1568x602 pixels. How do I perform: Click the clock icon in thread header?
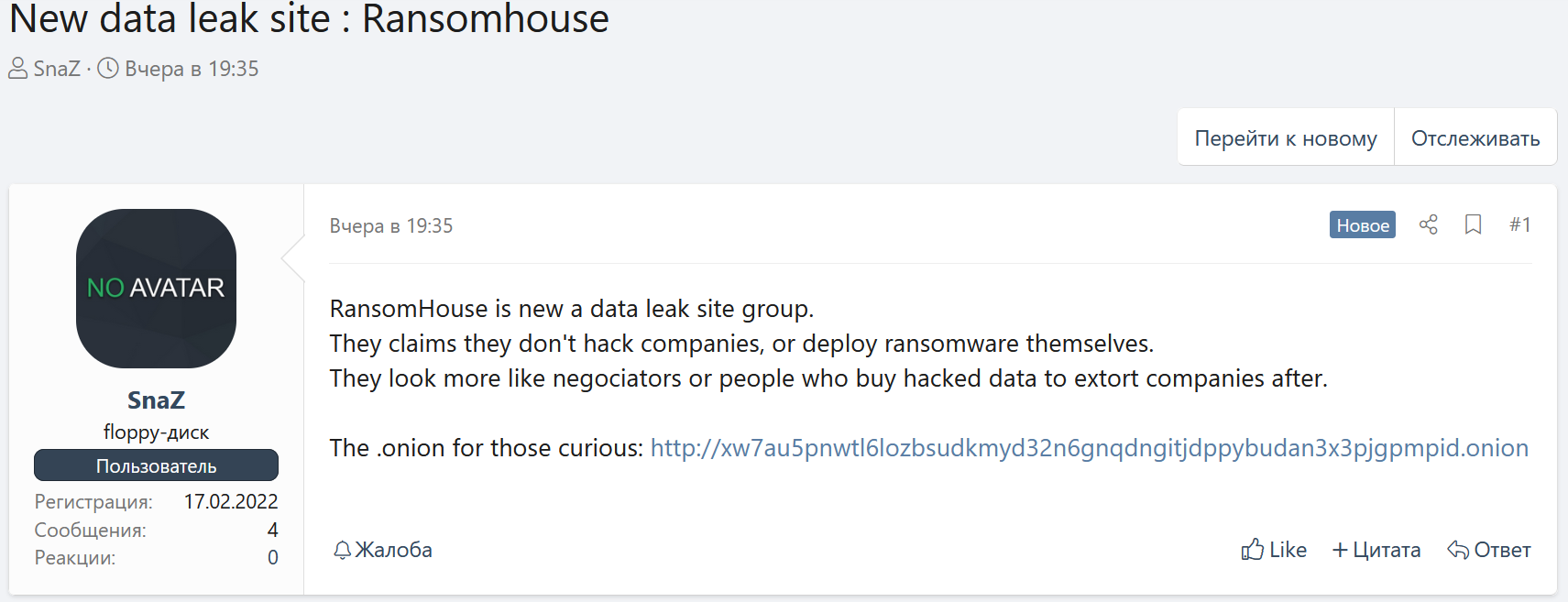coord(108,69)
